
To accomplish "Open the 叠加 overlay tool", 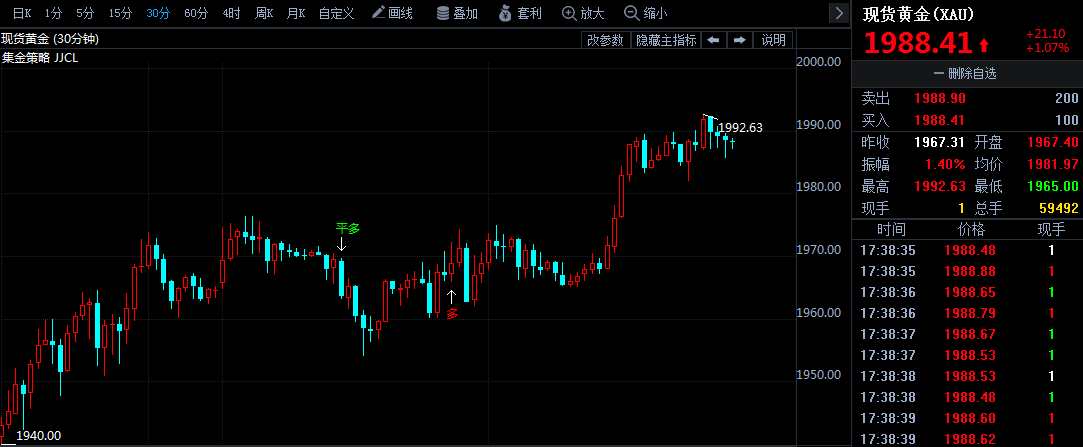I will pos(457,12).
